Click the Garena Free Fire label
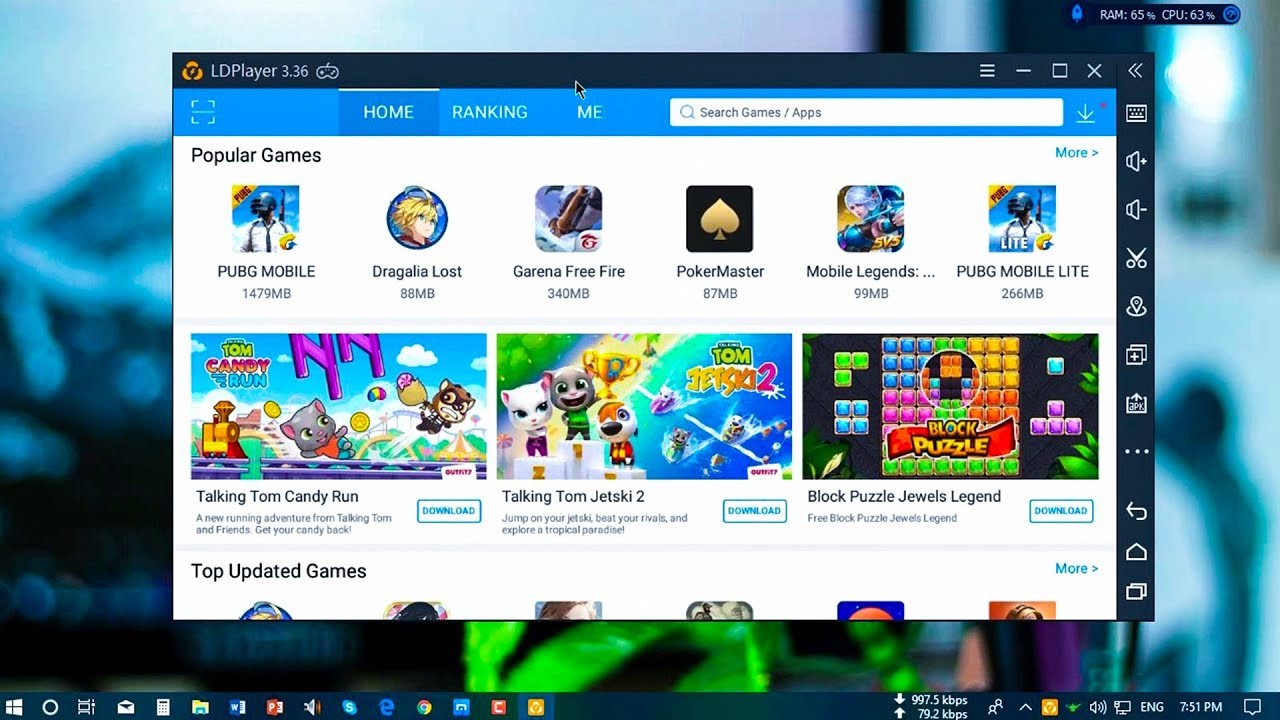This screenshot has width=1280, height=720. click(569, 271)
